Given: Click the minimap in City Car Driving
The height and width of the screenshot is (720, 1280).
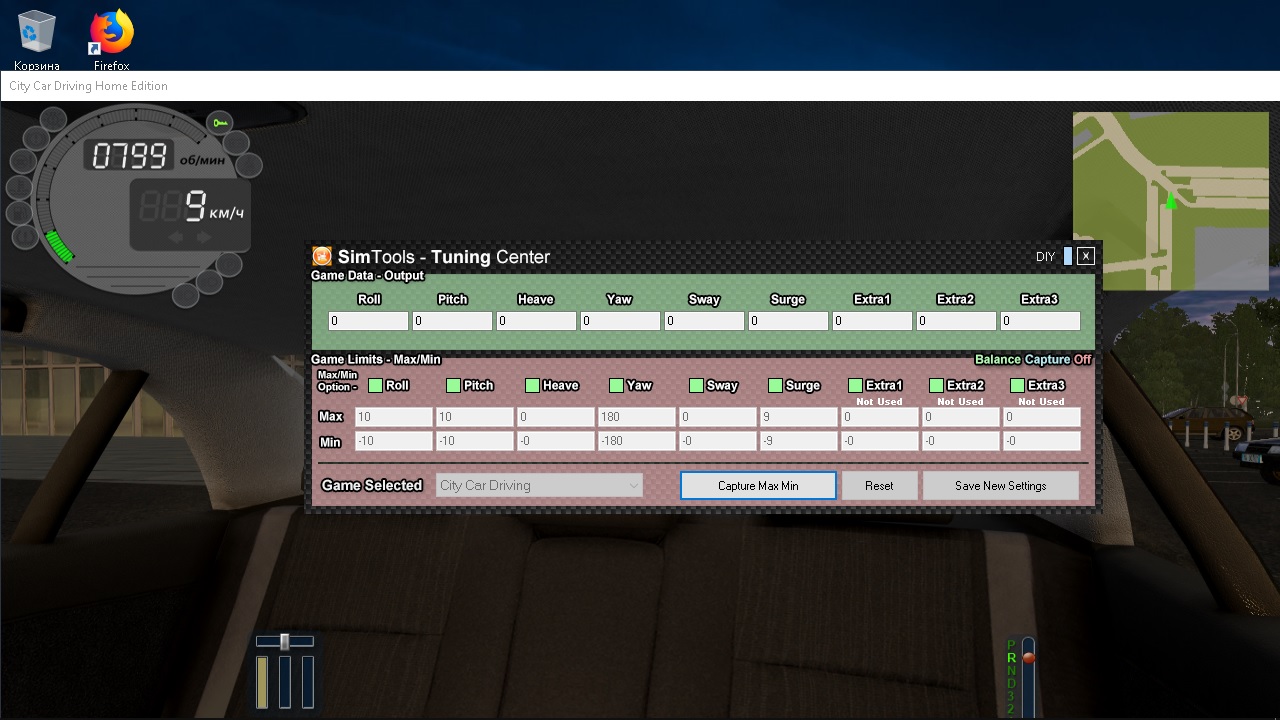Looking at the screenshot, I should [1171, 201].
